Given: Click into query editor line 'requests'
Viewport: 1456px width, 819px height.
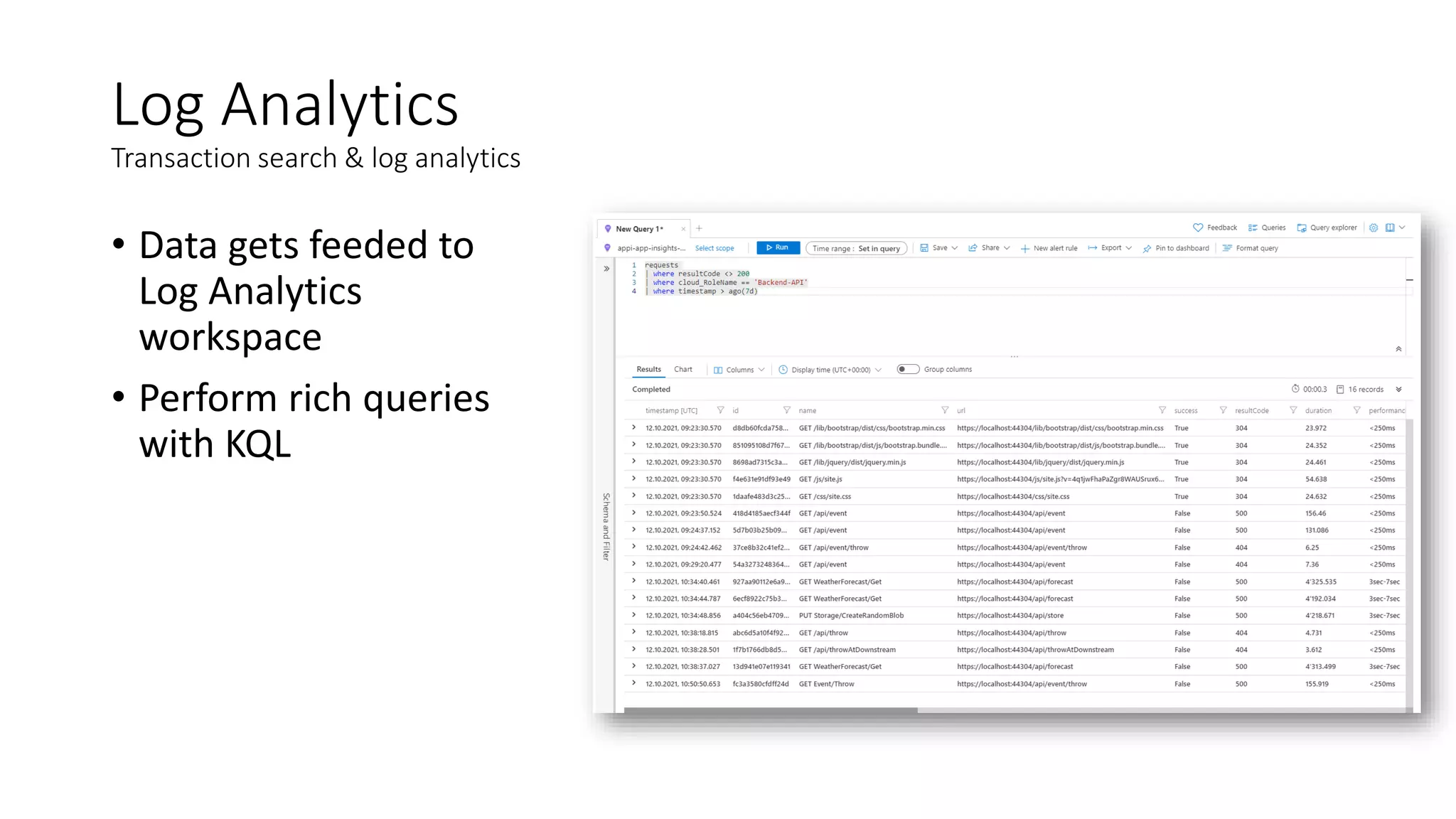Looking at the screenshot, I should 661,265.
